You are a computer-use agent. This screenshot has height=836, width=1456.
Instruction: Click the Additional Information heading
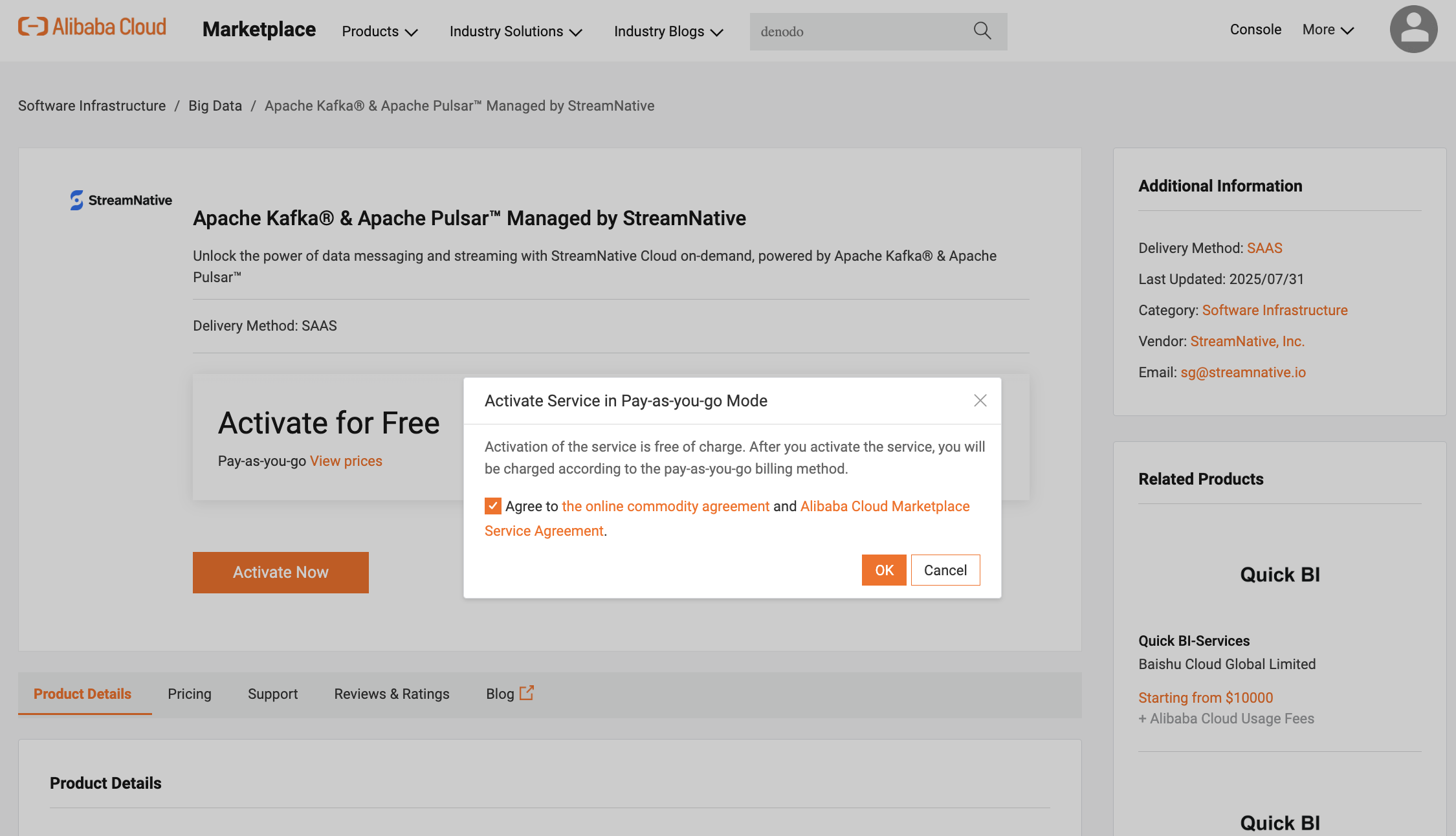[1220, 186]
